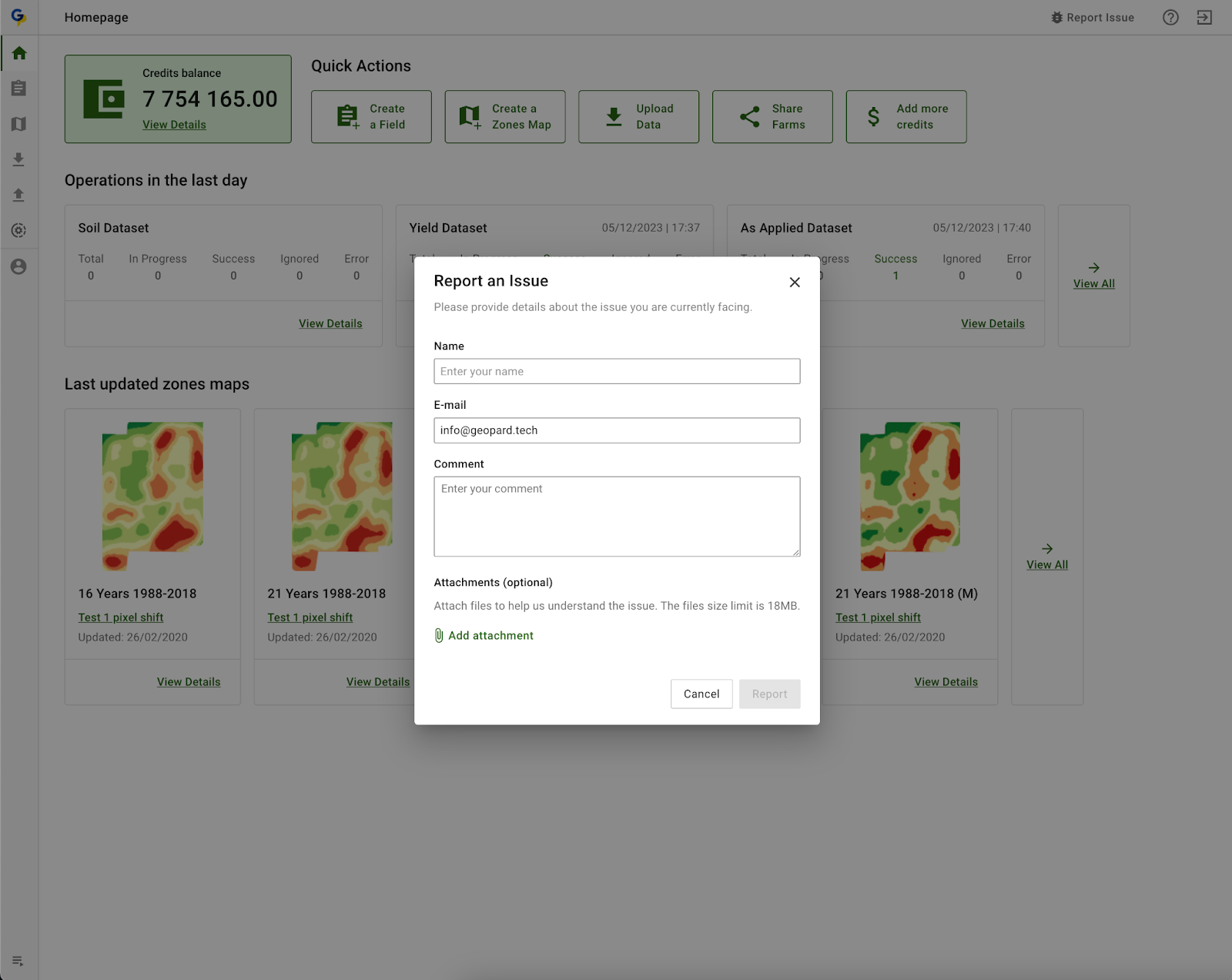Click the download icon in sidebar
The width and height of the screenshot is (1232, 980).
click(x=19, y=159)
